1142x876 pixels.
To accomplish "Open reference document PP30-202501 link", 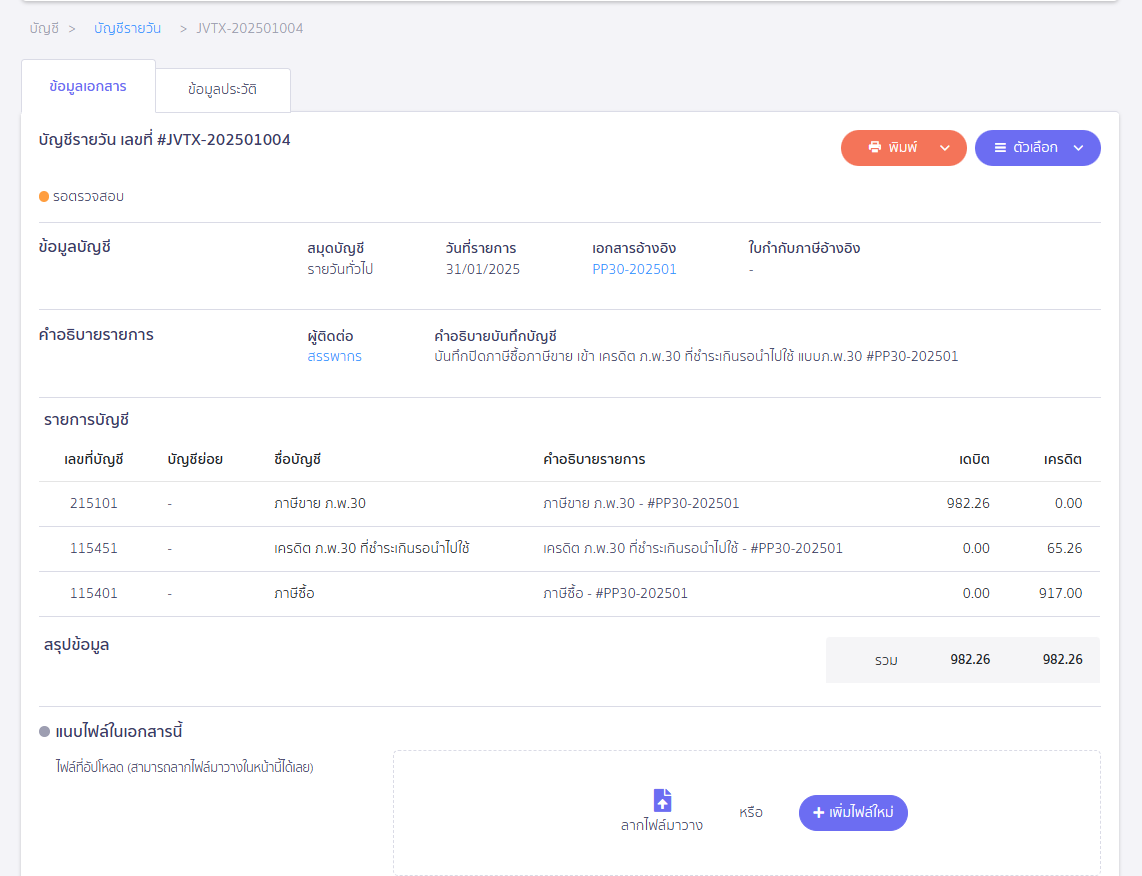I will click(x=634, y=269).
